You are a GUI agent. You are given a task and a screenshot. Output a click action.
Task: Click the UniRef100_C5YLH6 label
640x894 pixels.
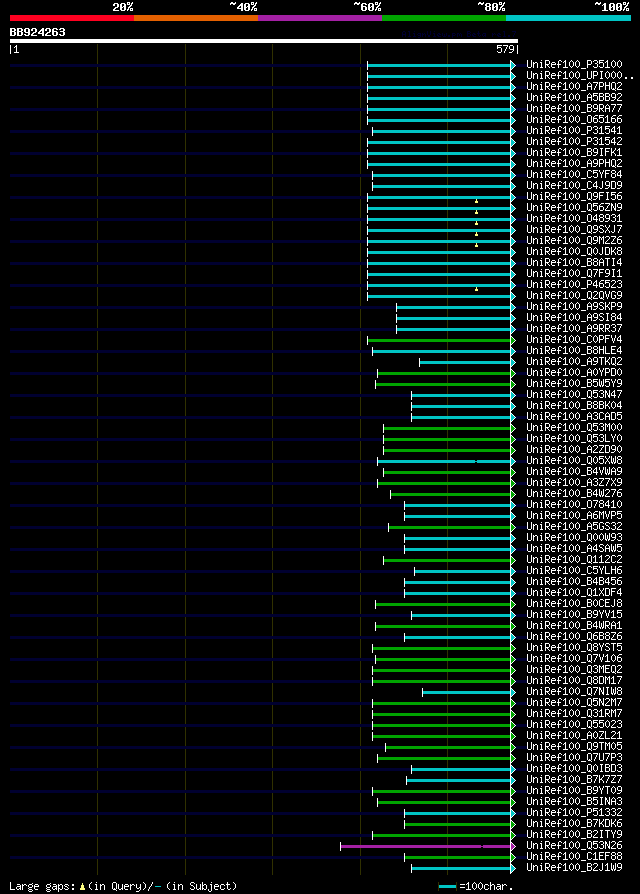click(574, 571)
